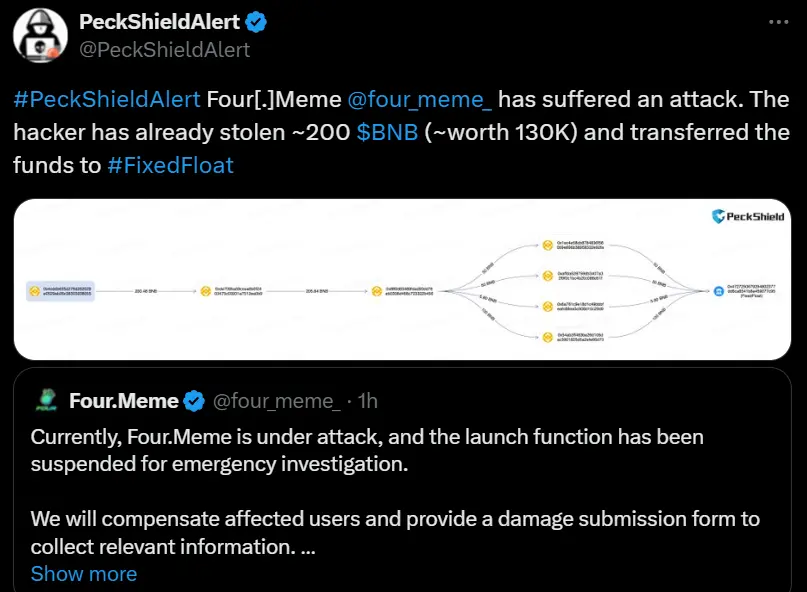The image size is (807, 592).
Task: Follow the #FixedFloat hashtag link
Action: pyautogui.click(x=170, y=164)
